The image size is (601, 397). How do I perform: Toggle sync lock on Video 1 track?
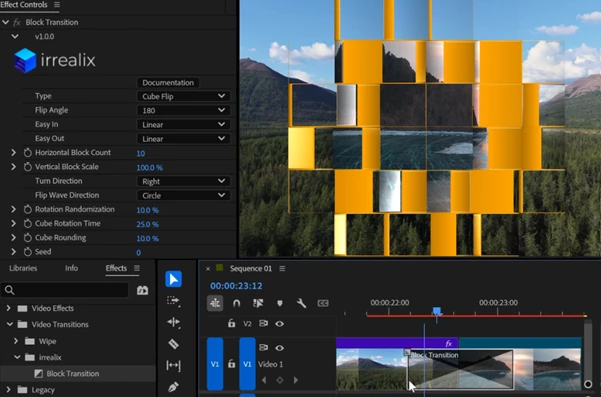tap(263, 348)
